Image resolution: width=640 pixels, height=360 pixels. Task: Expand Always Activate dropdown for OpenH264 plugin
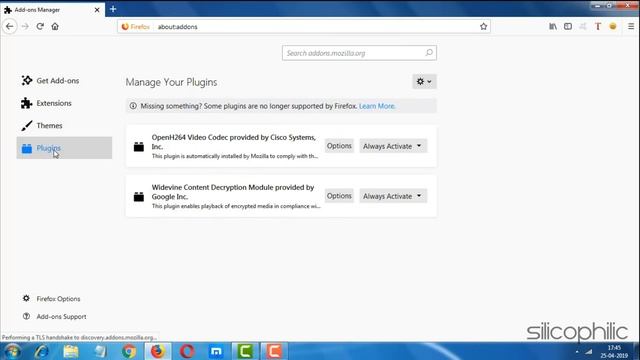click(393, 146)
